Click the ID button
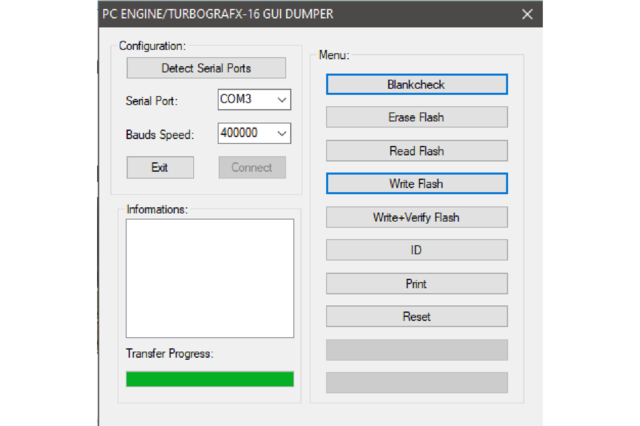This screenshot has width=640, height=426. coord(417,250)
